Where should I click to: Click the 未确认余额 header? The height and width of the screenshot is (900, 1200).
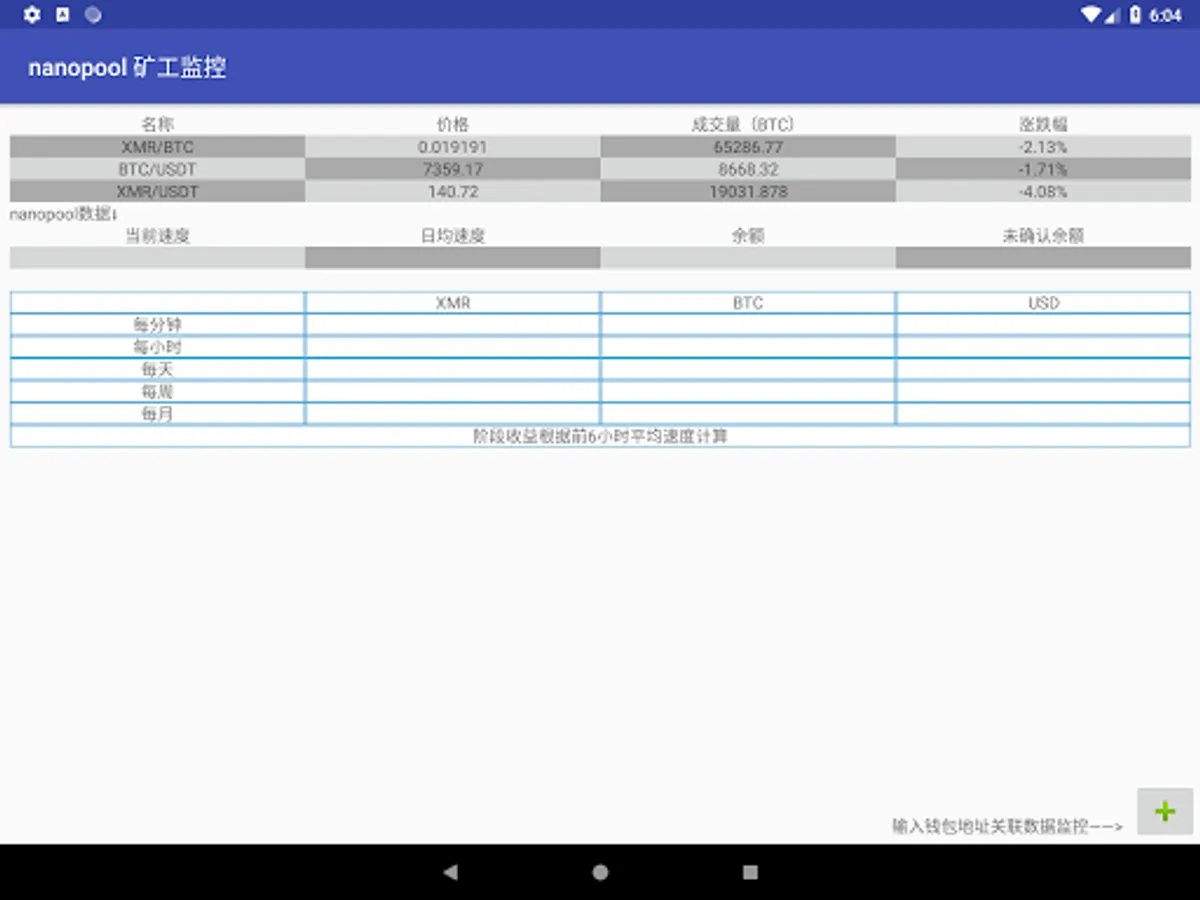1043,236
